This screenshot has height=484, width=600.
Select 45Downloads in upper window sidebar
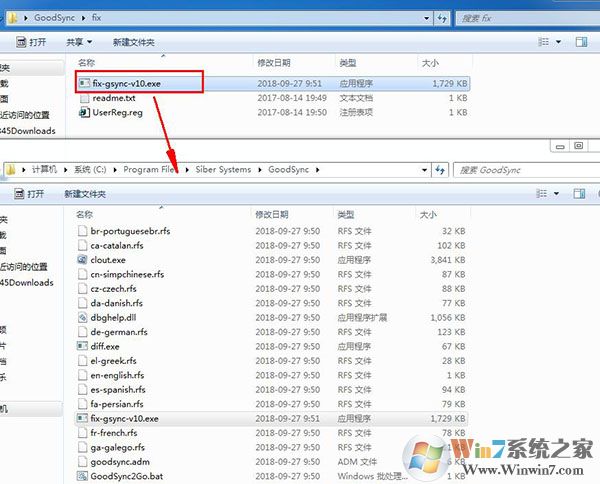(x=28, y=131)
